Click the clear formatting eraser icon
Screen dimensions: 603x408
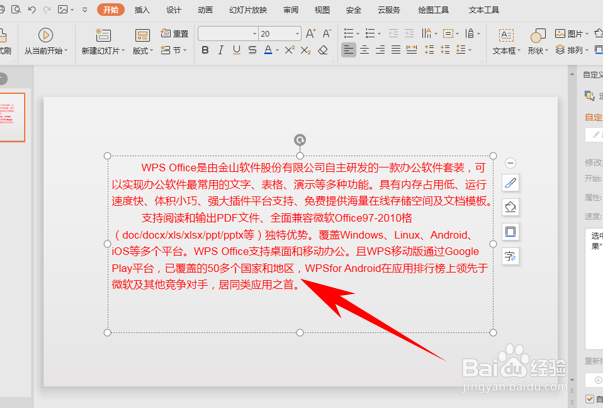[323, 50]
